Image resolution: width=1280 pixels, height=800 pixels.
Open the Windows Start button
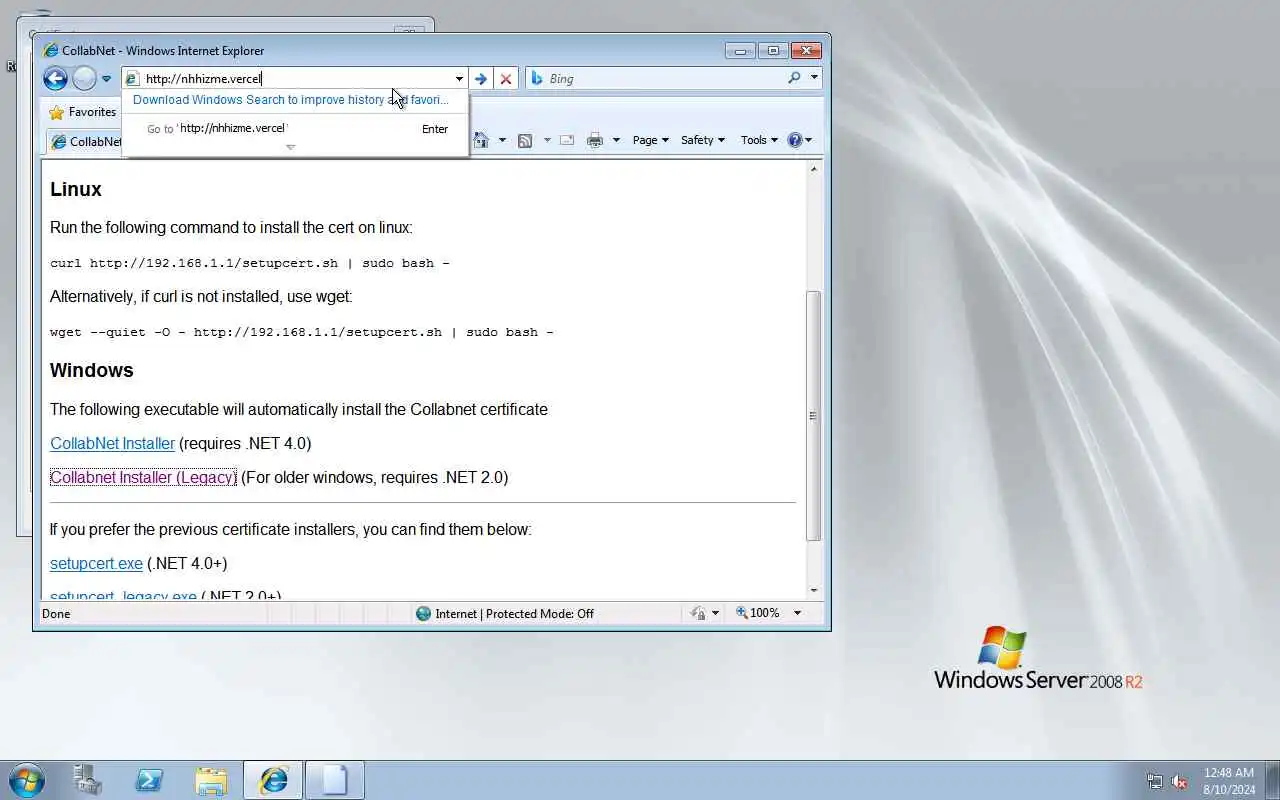(x=27, y=780)
